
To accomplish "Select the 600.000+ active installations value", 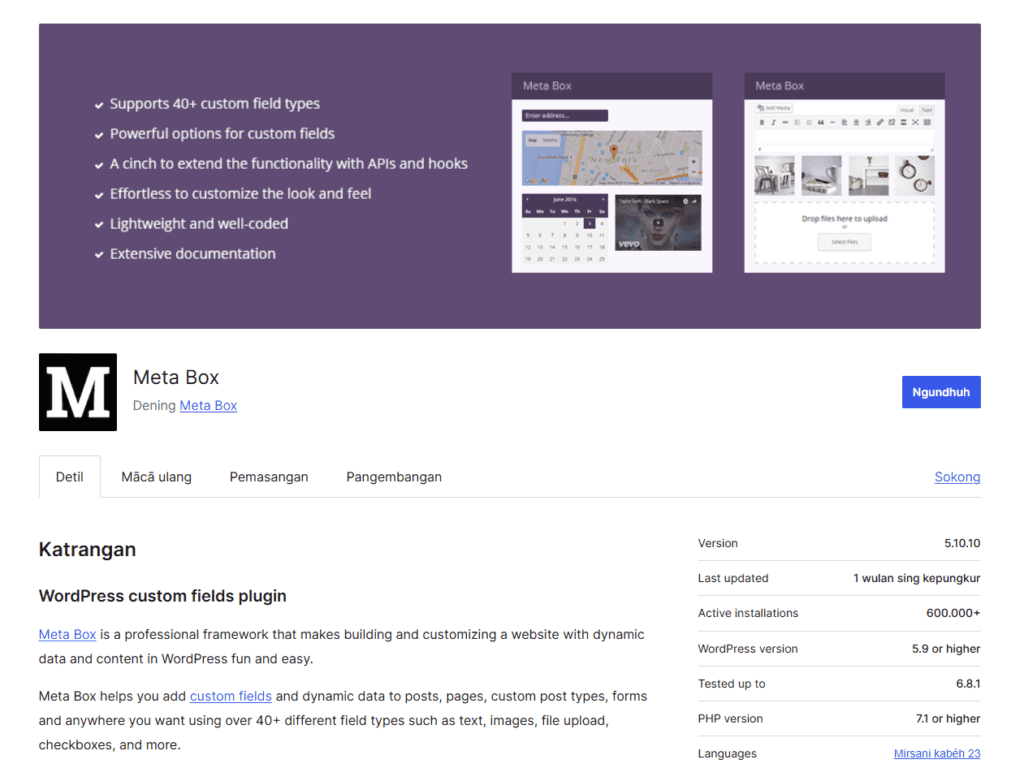I will pyautogui.click(x=953, y=613).
